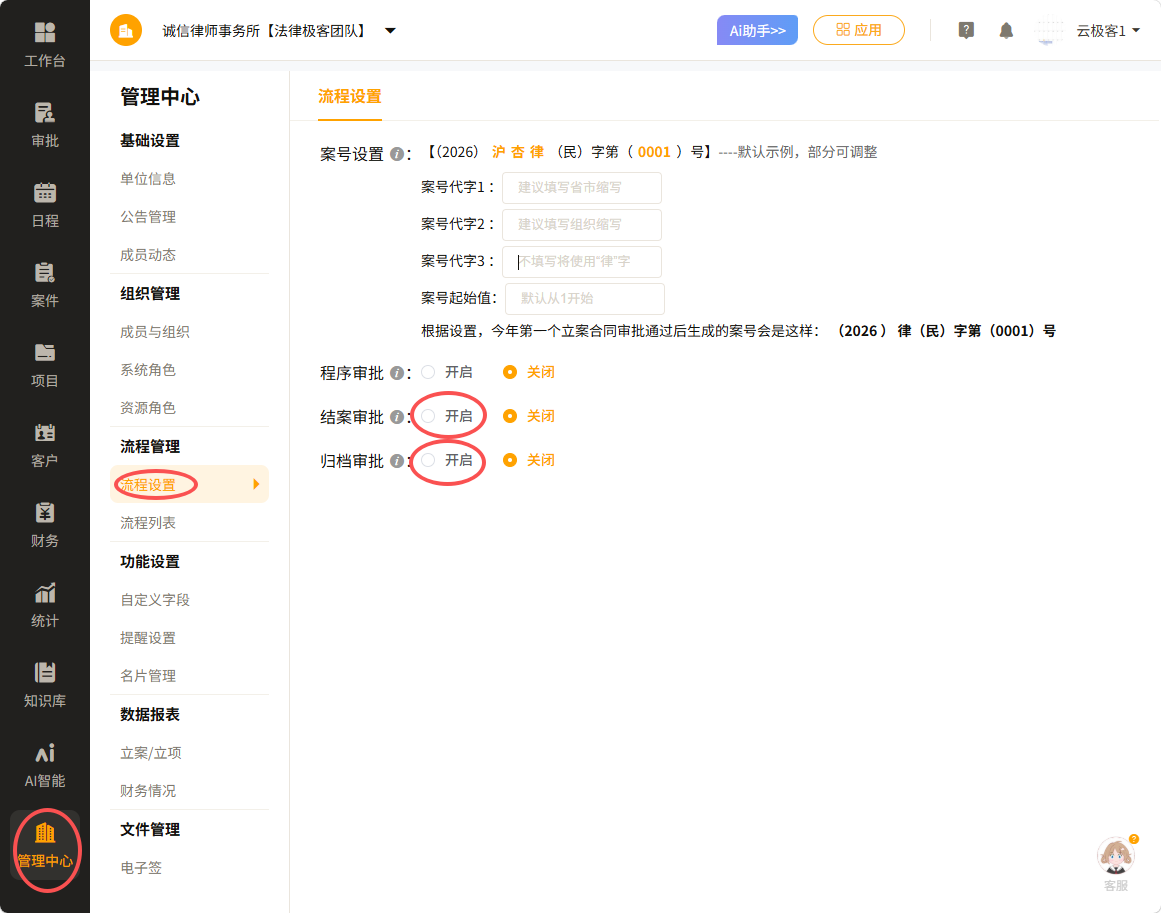Click info icon next to 归档审批
The width and height of the screenshot is (1161, 913).
click(x=397, y=461)
